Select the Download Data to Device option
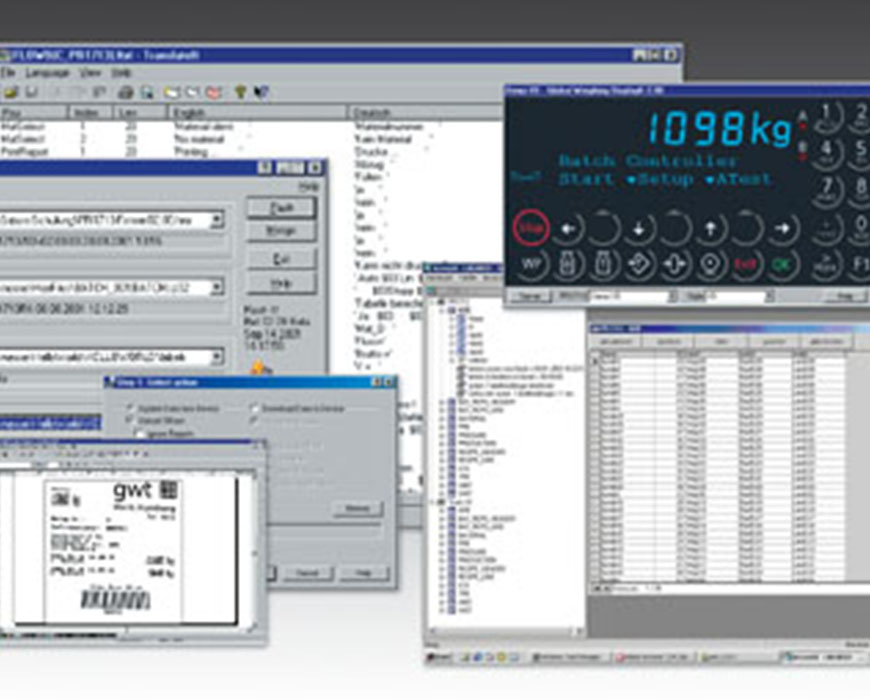This screenshot has height=700, width=870. [255, 408]
